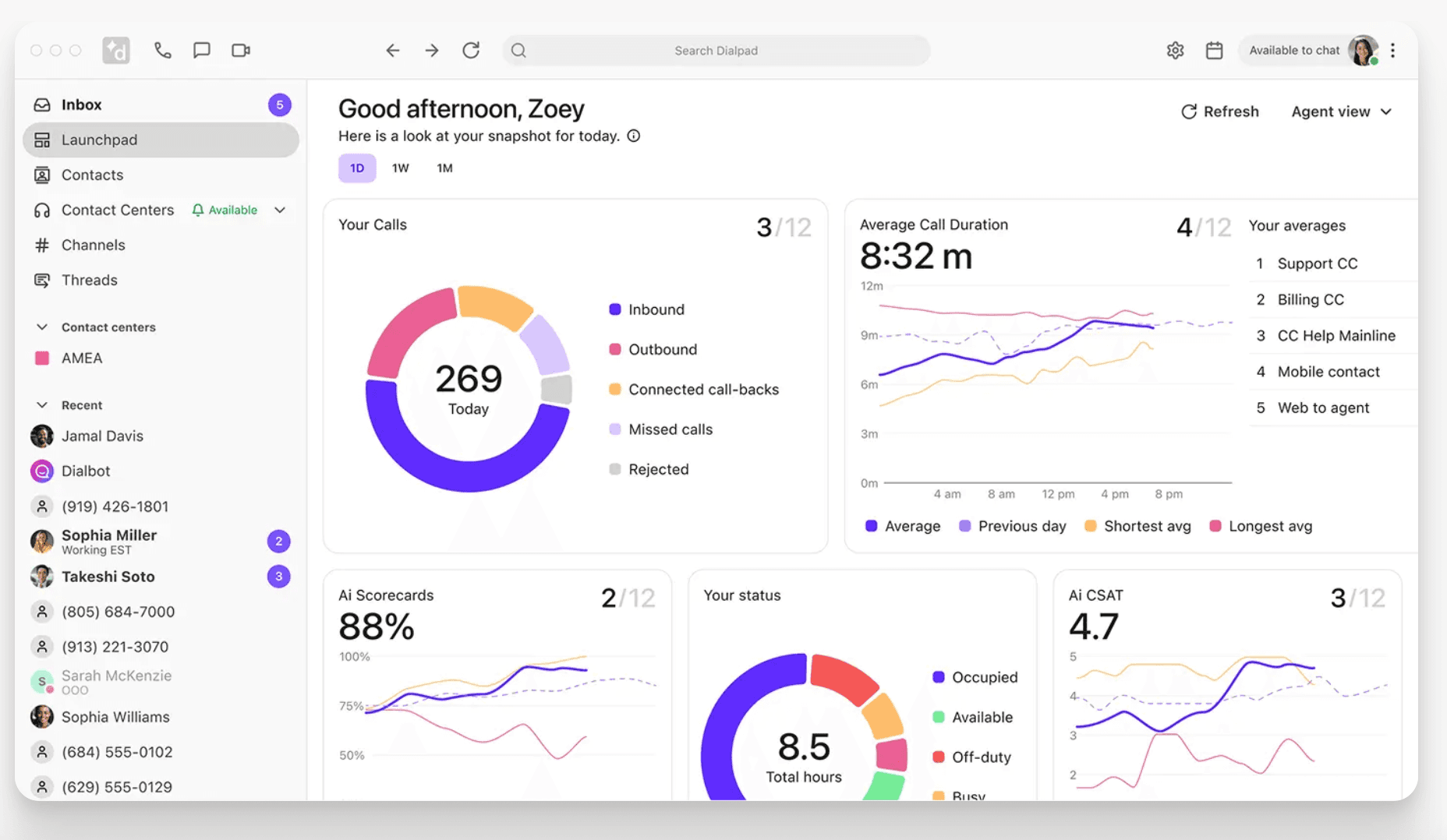This screenshot has width=1447, height=840.
Task: Open the calendar icon in the top bar
Action: (x=1214, y=50)
